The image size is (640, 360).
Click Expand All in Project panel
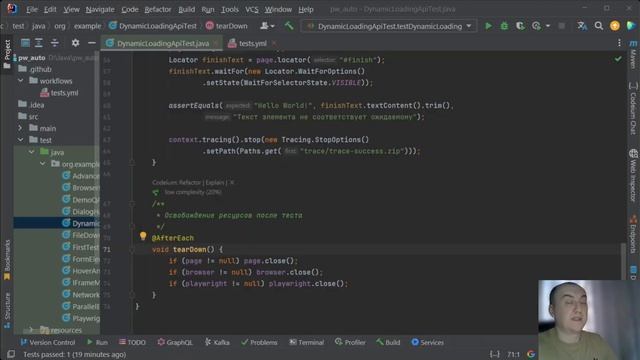click(x=39, y=43)
